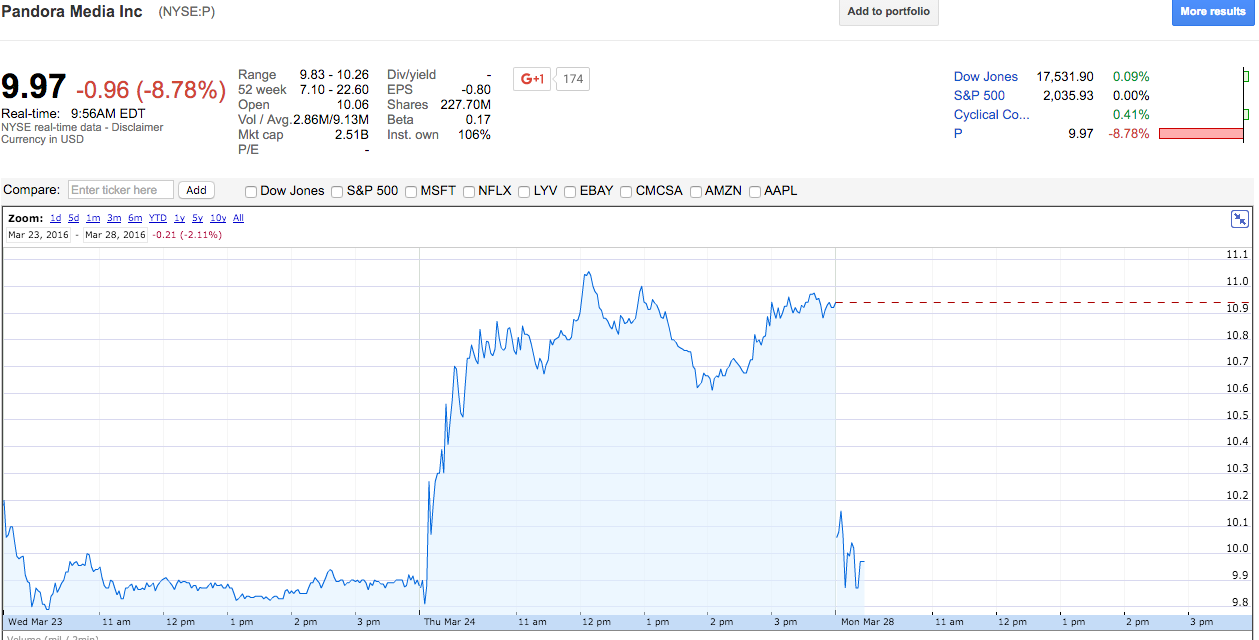Set chart zoom to 1d

56,218
